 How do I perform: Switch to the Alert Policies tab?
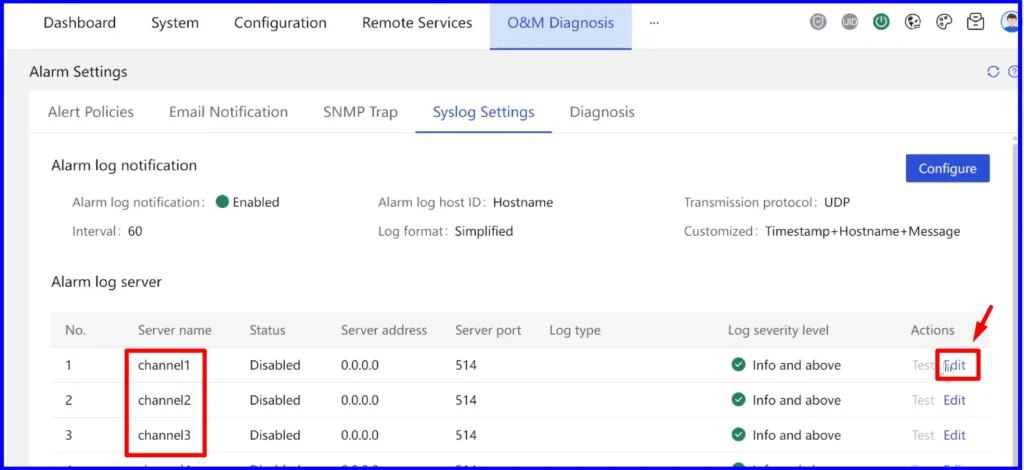[91, 112]
